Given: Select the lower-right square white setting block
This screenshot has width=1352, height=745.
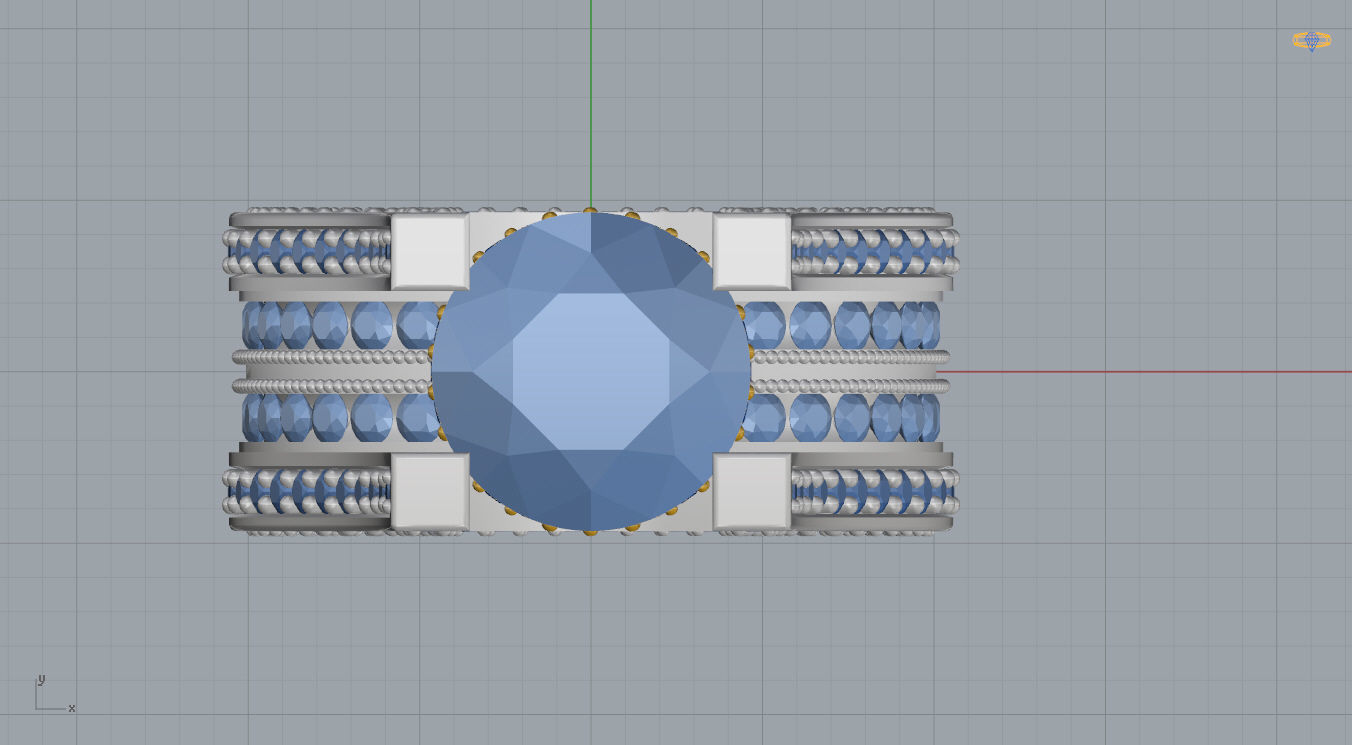Looking at the screenshot, I should 752,491.
